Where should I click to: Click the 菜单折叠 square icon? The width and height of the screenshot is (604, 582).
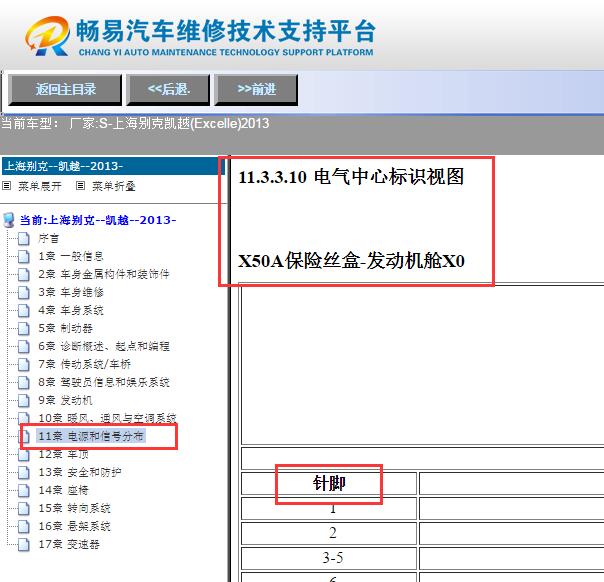click(80, 186)
